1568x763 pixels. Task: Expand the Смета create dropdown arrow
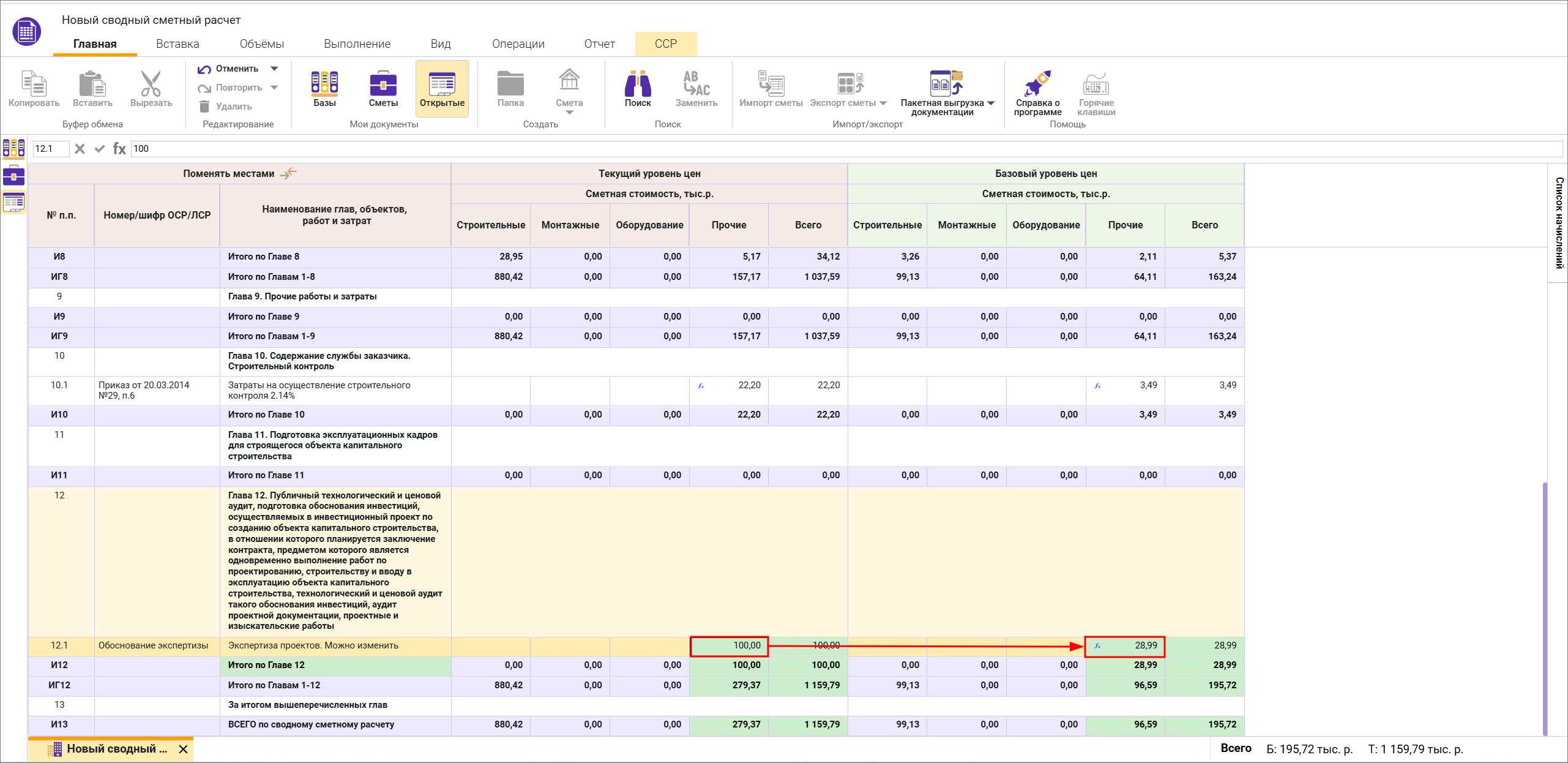569,113
